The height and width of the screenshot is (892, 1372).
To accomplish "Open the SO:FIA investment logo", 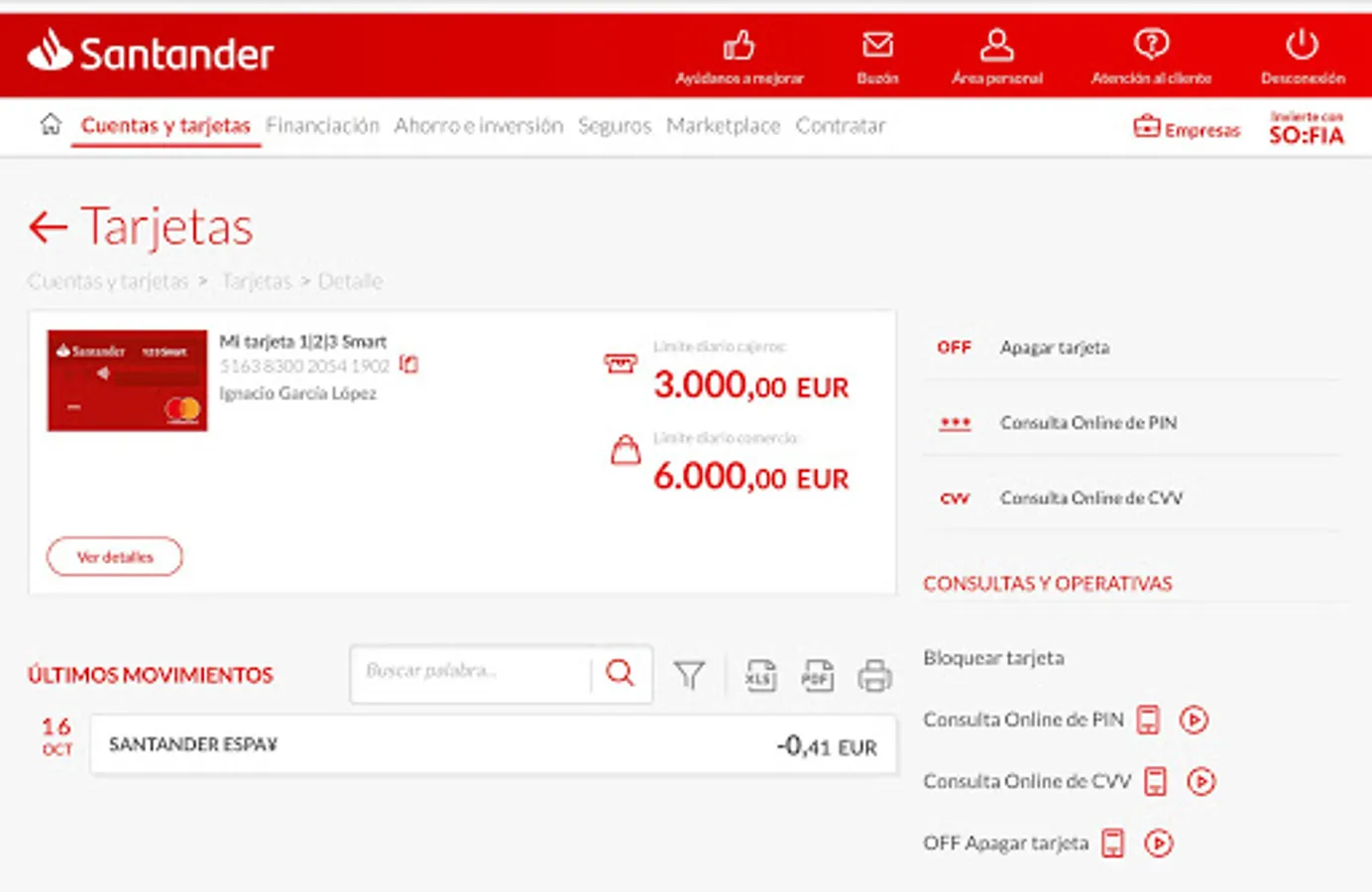I will point(1307,129).
